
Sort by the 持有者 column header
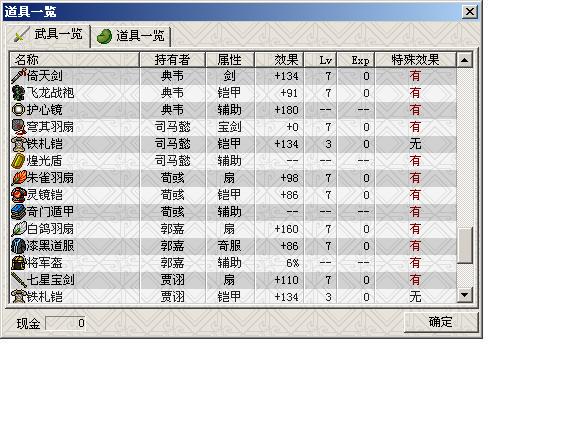[x=172, y=60]
